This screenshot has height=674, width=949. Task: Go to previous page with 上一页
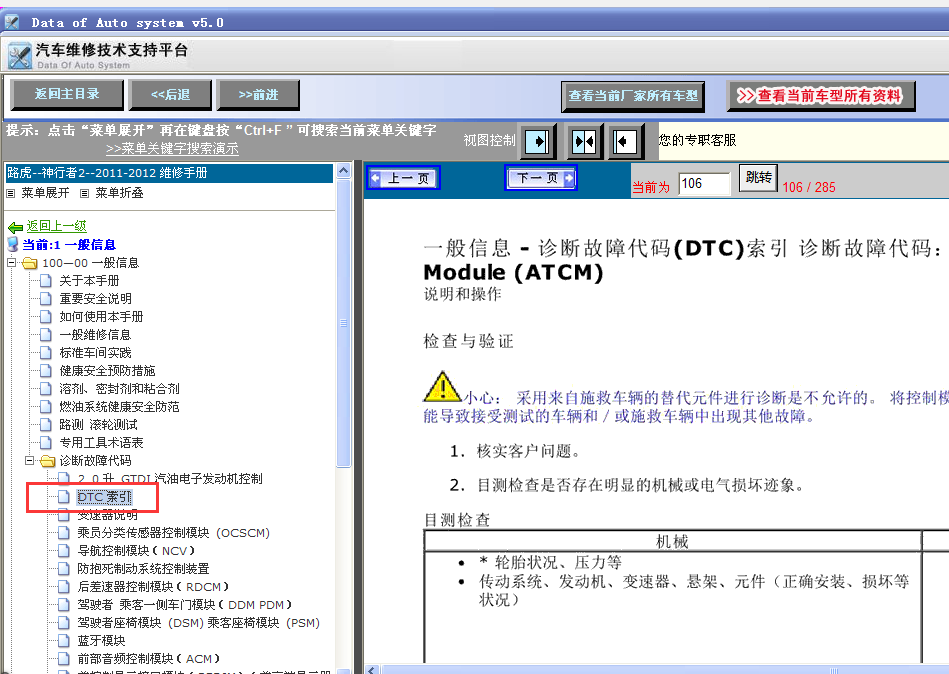point(402,178)
